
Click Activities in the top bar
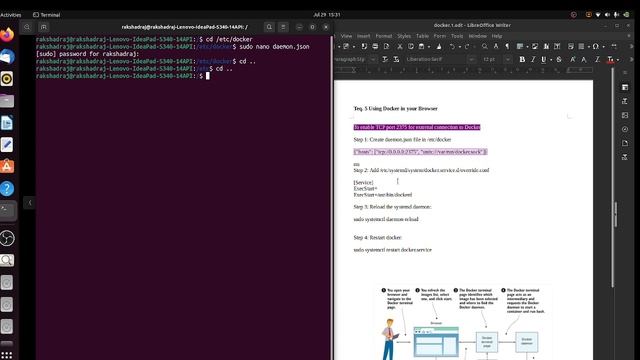coord(11,15)
